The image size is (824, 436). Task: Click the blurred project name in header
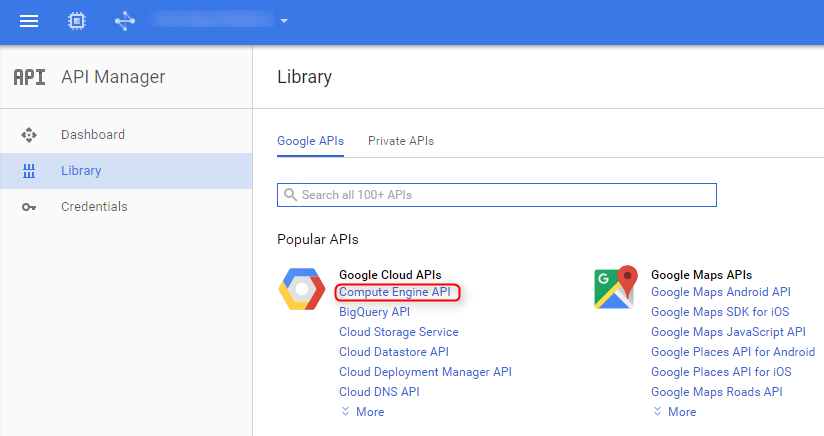click(x=212, y=20)
